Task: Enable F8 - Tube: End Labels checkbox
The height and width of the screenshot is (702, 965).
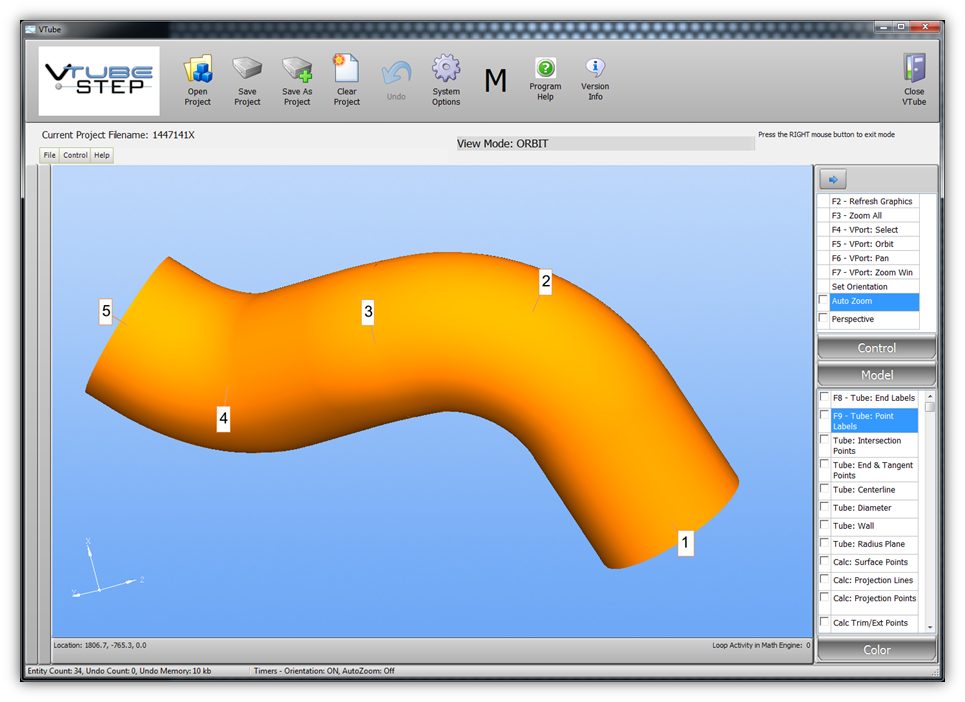Action: 824,398
